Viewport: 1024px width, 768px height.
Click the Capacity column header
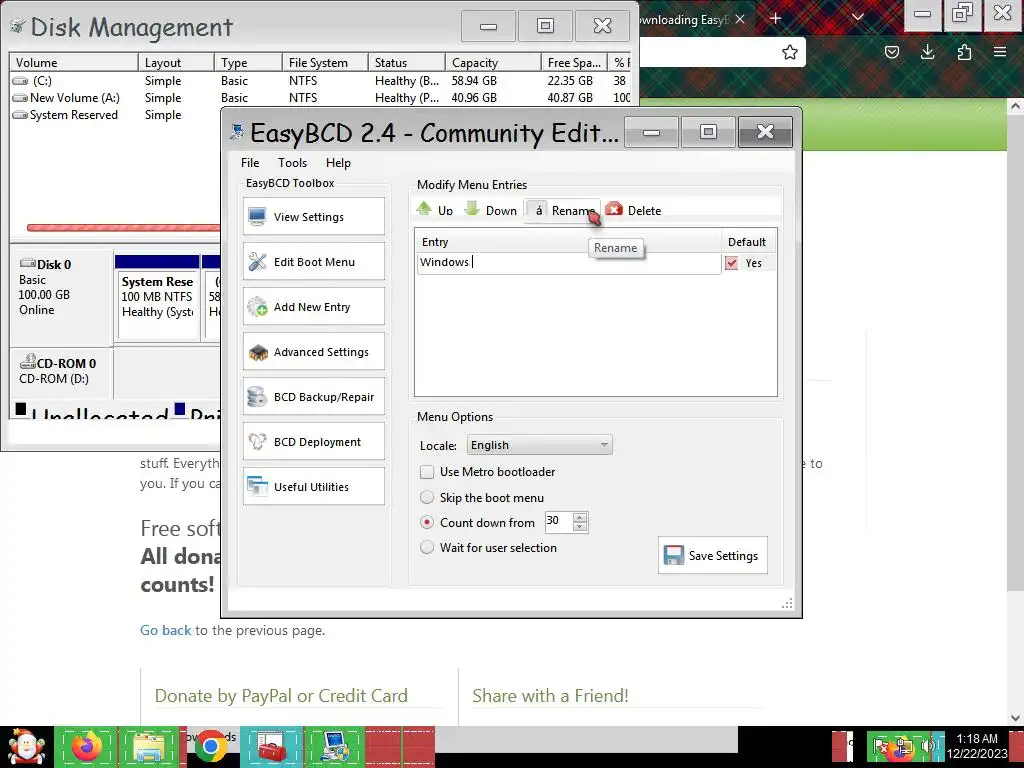[493, 63]
